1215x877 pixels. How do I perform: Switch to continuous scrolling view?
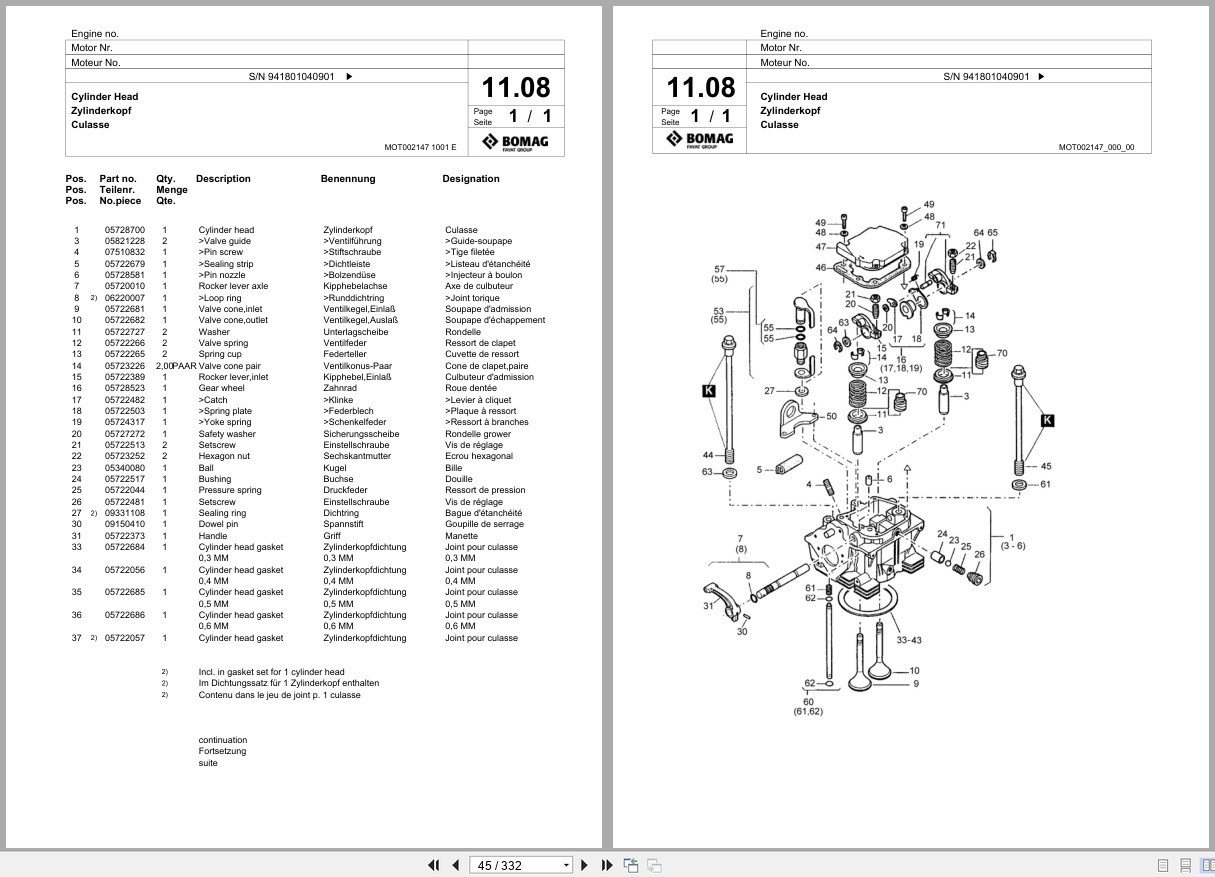pyautogui.click(x=1185, y=865)
